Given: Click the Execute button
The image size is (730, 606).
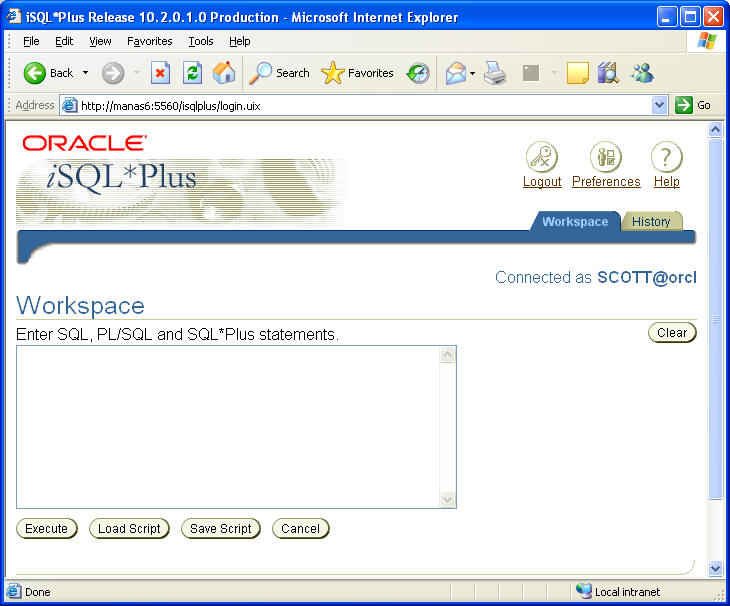Looking at the screenshot, I should pyautogui.click(x=47, y=529).
